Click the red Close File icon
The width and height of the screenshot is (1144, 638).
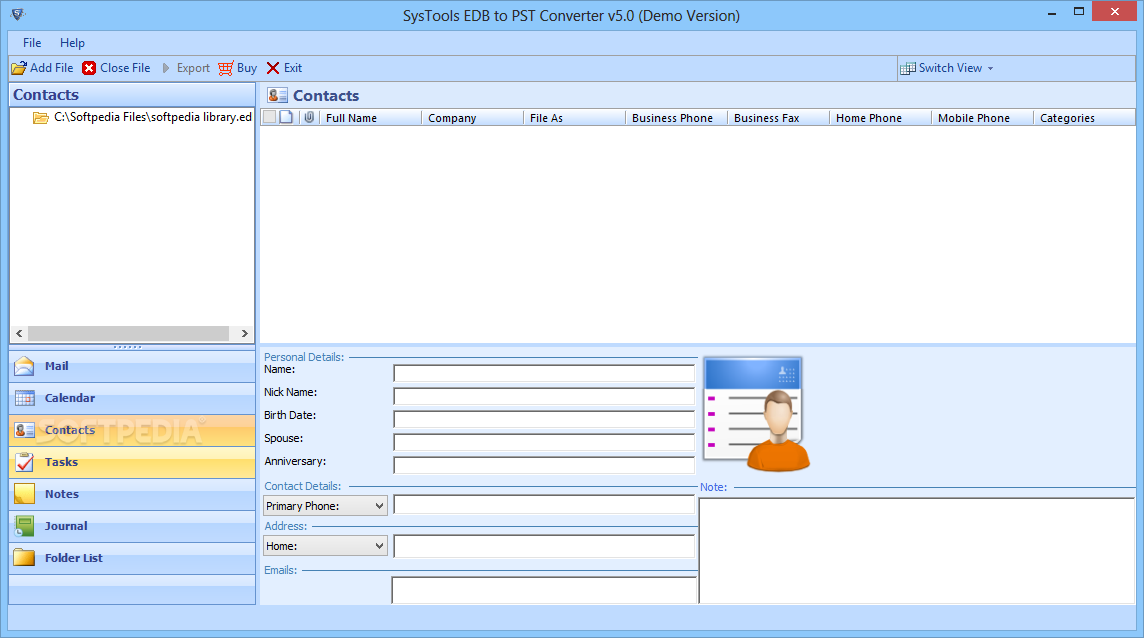pos(89,68)
